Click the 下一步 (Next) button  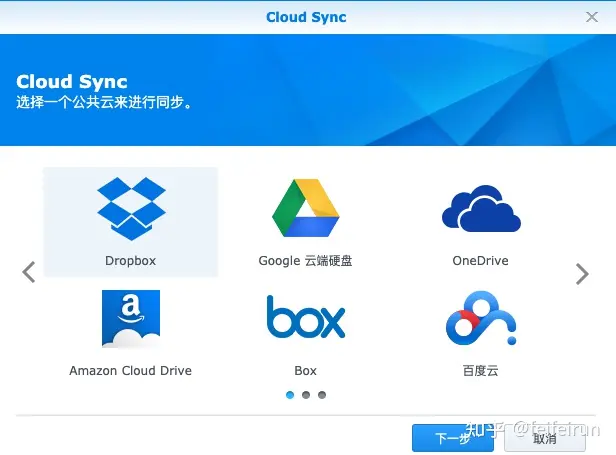point(453,438)
